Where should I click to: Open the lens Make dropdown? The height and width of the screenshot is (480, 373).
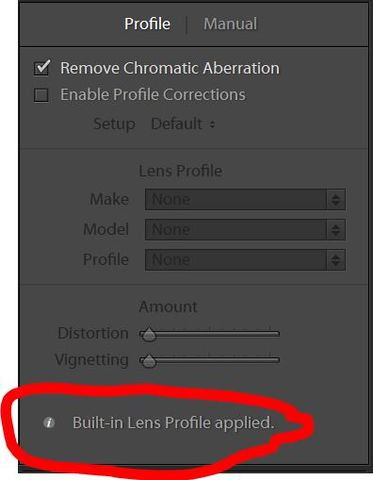(245, 200)
